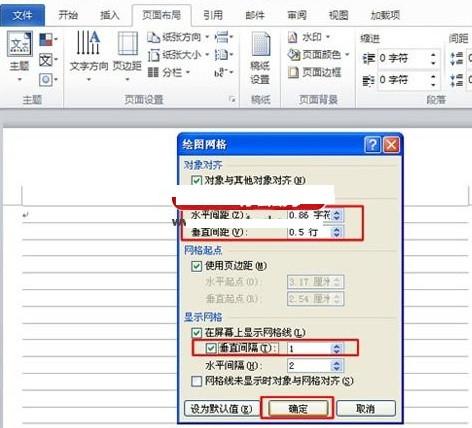Click 垂直间隔 value field
This screenshot has height=428, width=472.
(x=309, y=349)
